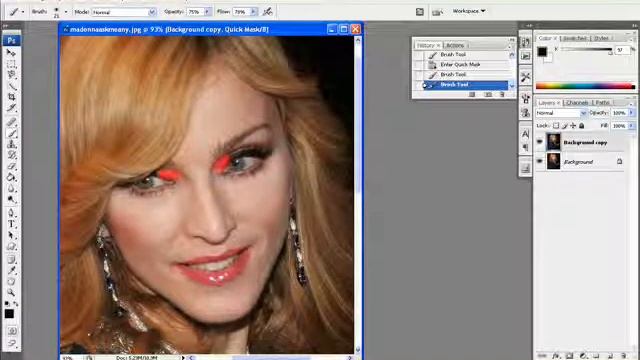The width and height of the screenshot is (640, 360).
Task: Select the Rectangular Marquee tool
Action: tap(11, 64)
